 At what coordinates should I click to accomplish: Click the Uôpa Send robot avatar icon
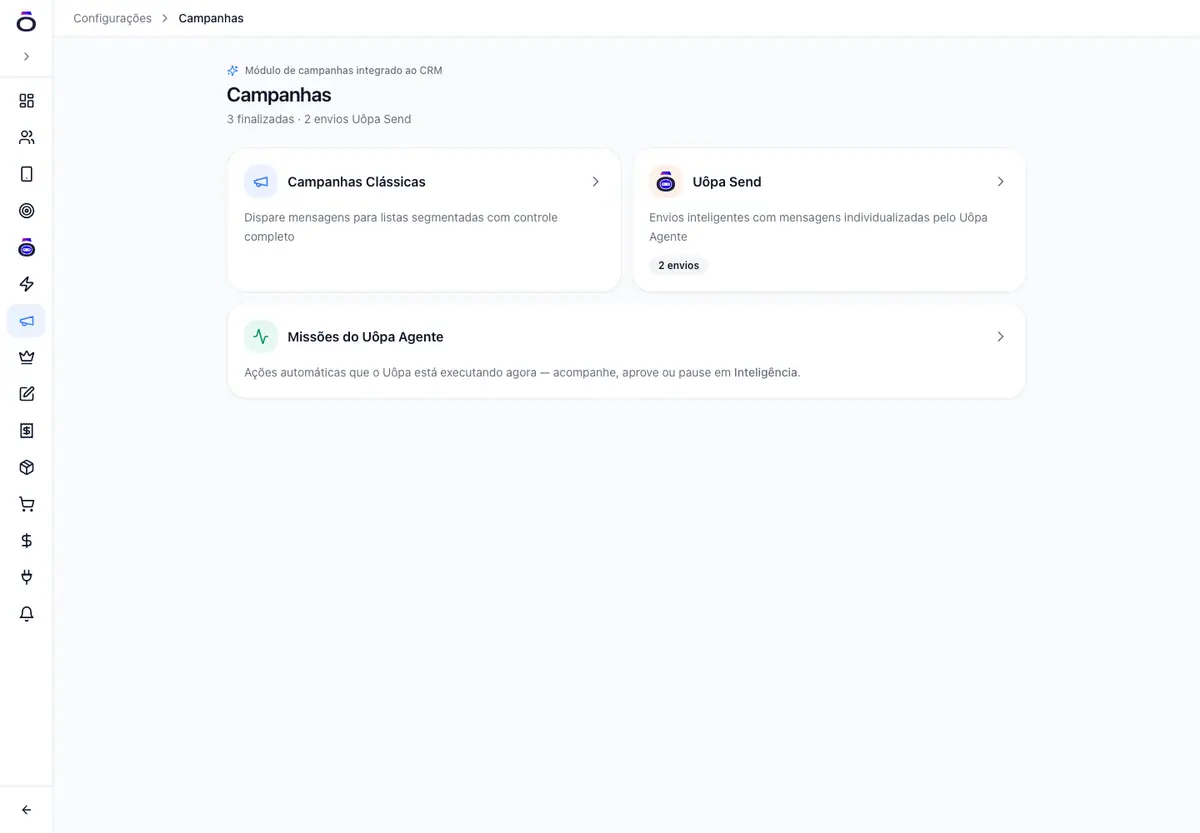click(666, 182)
